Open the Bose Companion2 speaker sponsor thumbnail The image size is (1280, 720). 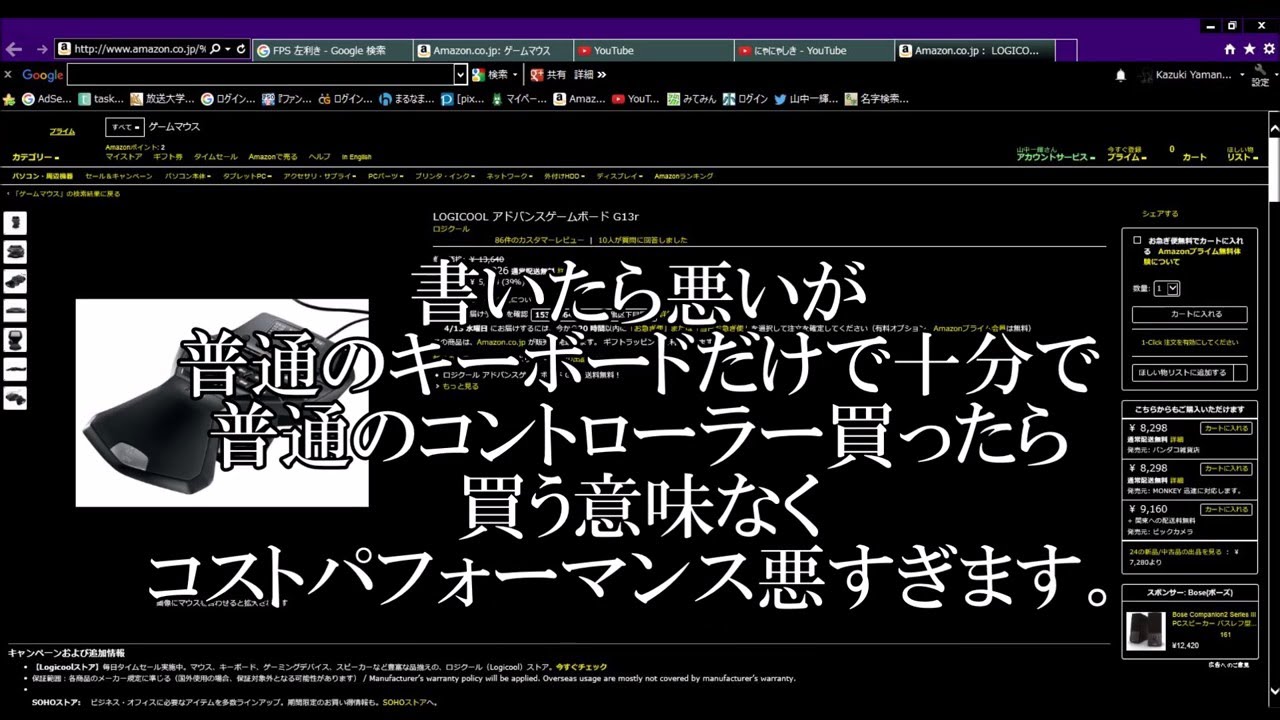1145,632
